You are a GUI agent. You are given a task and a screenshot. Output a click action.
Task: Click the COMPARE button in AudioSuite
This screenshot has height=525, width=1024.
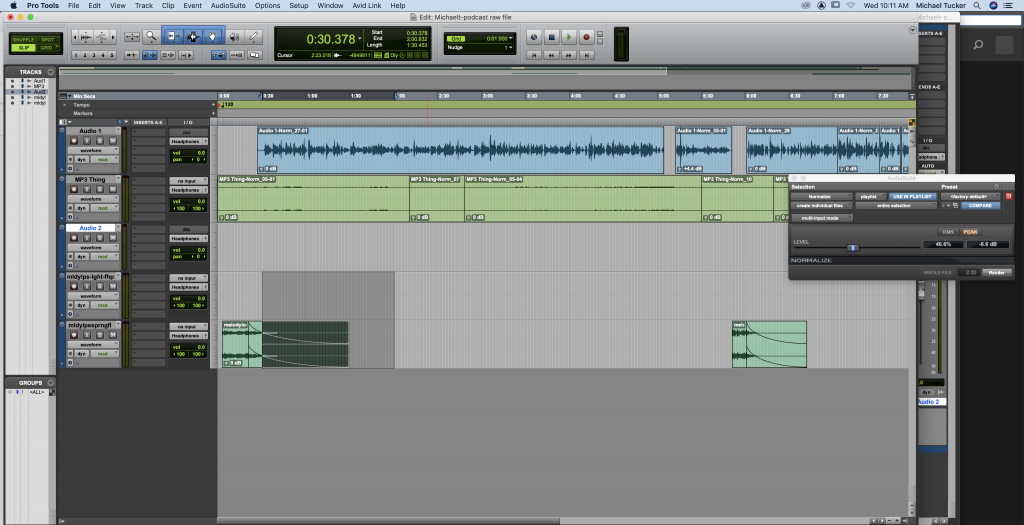pos(980,205)
